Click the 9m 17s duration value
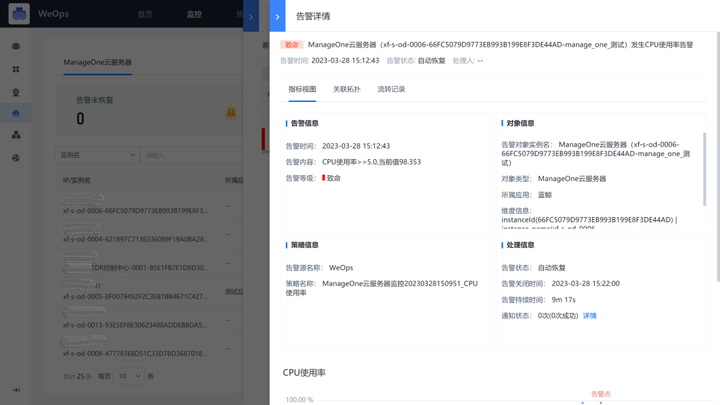The image size is (720, 405). coord(563,300)
